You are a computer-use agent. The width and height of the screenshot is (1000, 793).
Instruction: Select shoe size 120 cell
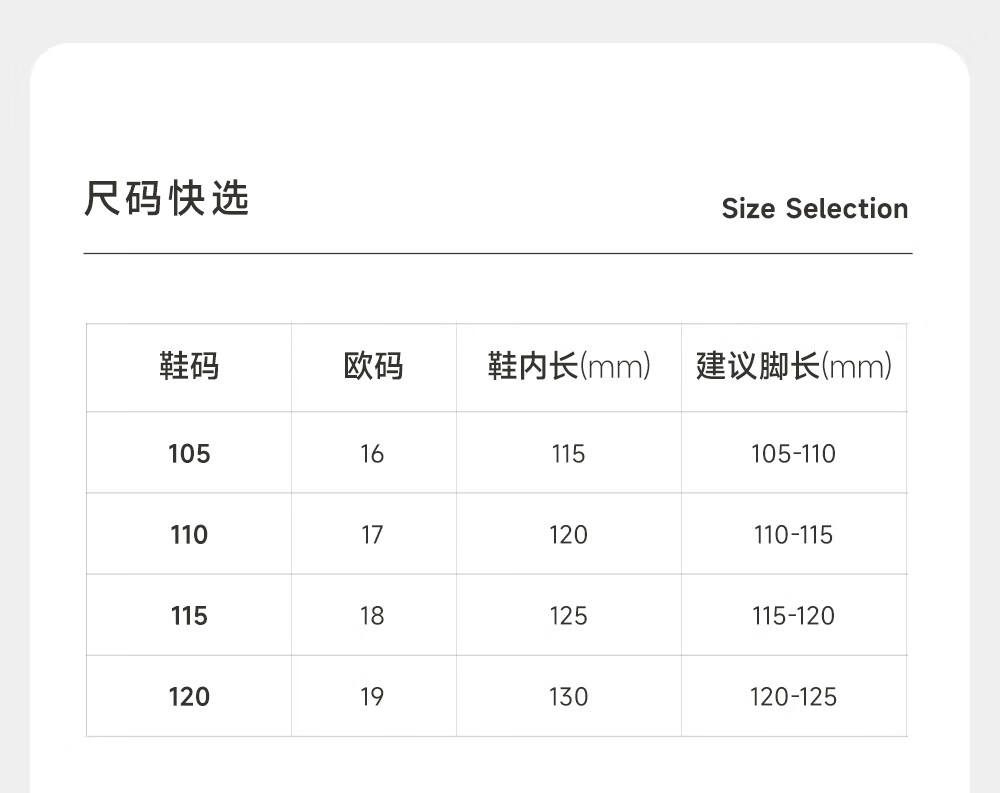click(x=189, y=697)
